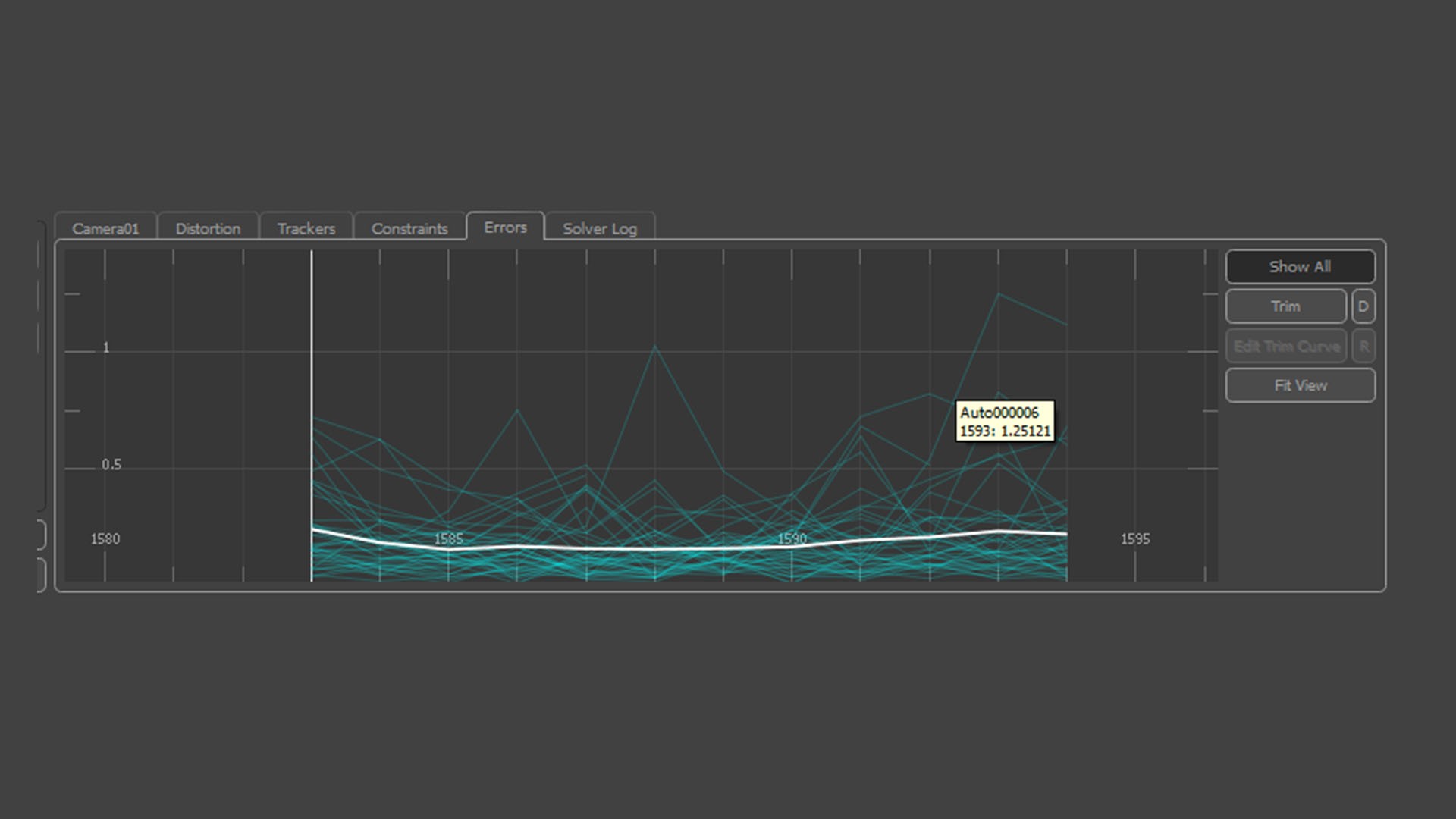Click the R button beside Edit Trim Curve

1363,347
